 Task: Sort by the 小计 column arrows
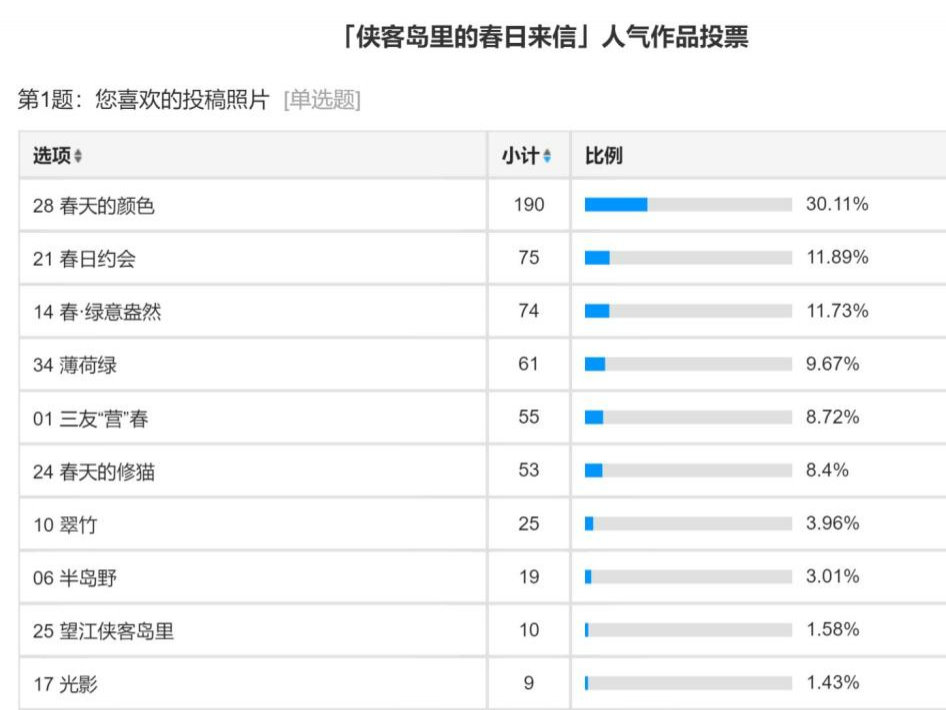click(547, 156)
